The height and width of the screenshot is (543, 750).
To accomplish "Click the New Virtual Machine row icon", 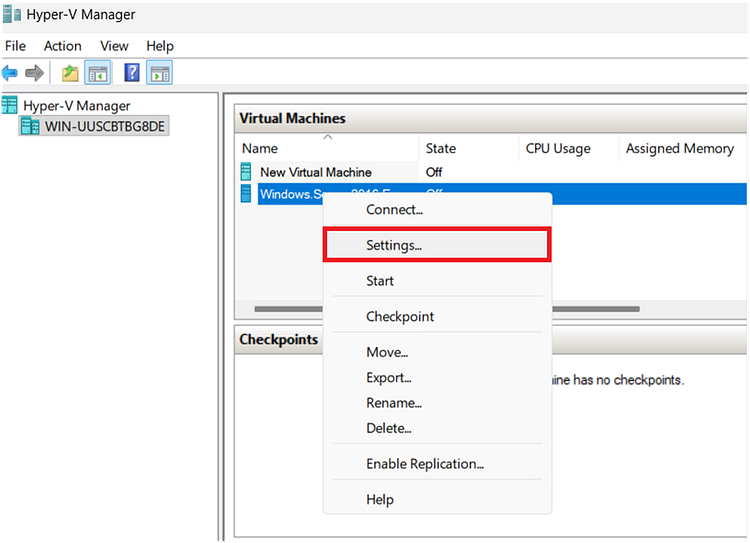I will pos(246,172).
